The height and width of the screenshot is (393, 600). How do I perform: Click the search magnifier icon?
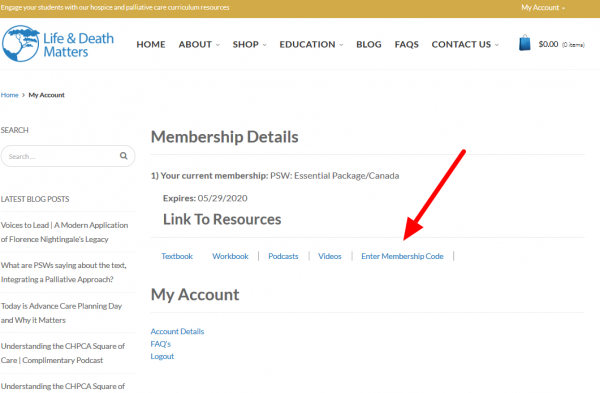[124, 156]
